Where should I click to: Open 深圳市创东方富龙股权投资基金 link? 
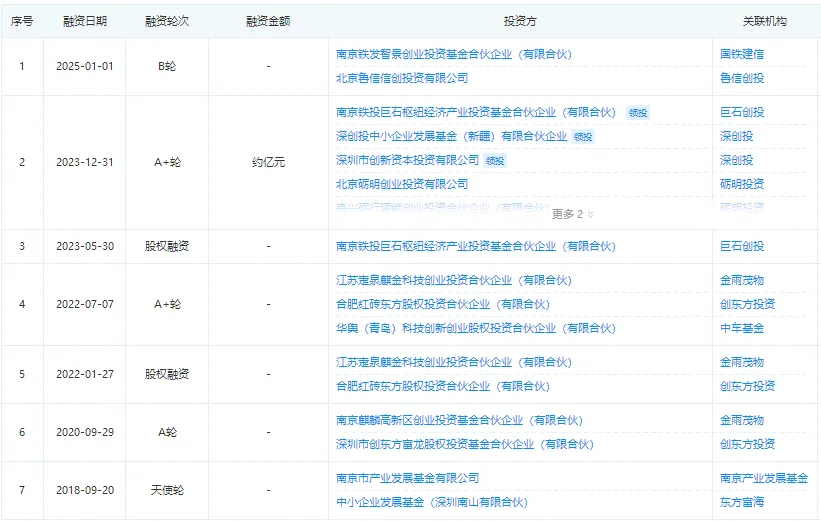(x=464, y=445)
